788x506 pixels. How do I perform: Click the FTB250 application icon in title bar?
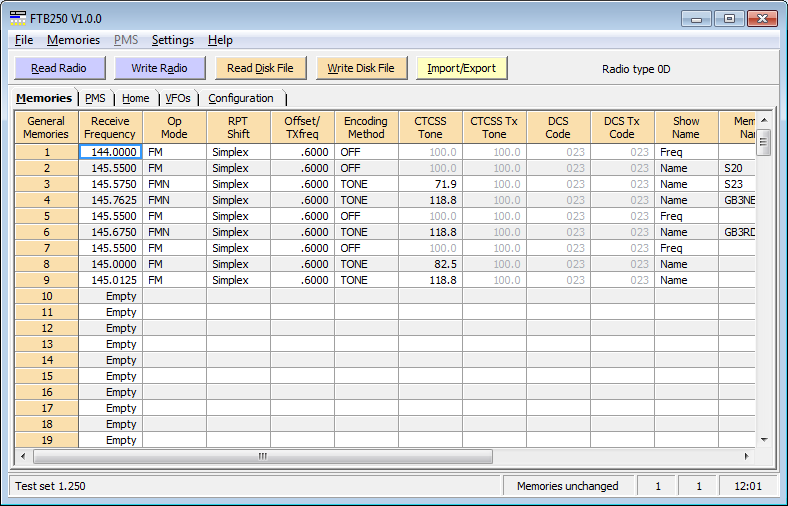(19, 18)
